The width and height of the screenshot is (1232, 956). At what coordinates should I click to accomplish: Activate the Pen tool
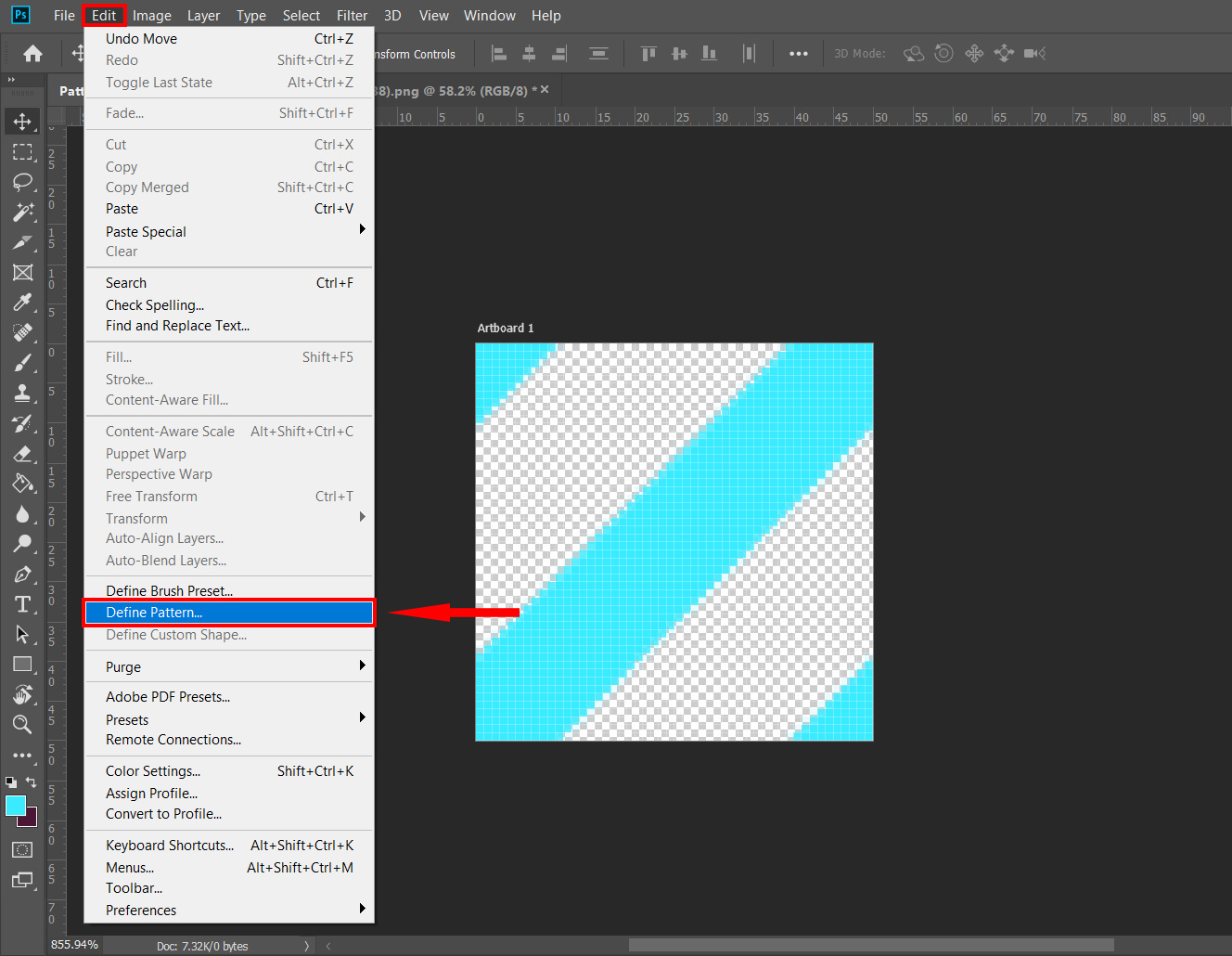pos(22,575)
